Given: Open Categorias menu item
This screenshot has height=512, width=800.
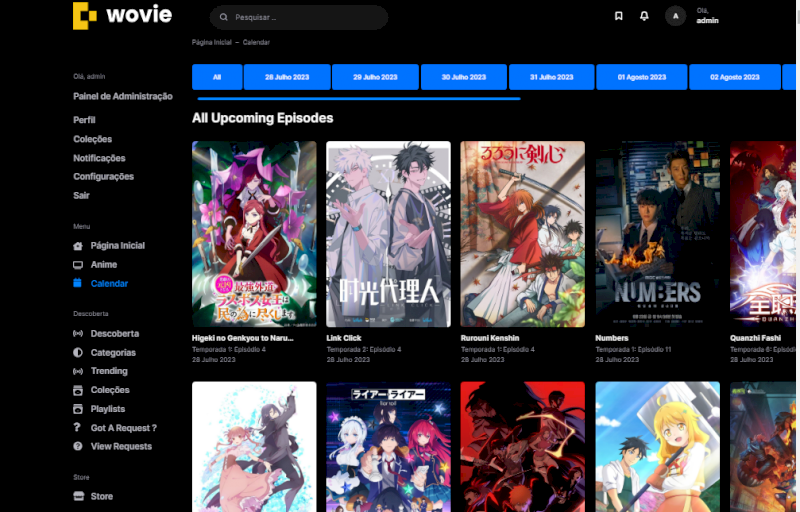Looking at the screenshot, I should (113, 352).
